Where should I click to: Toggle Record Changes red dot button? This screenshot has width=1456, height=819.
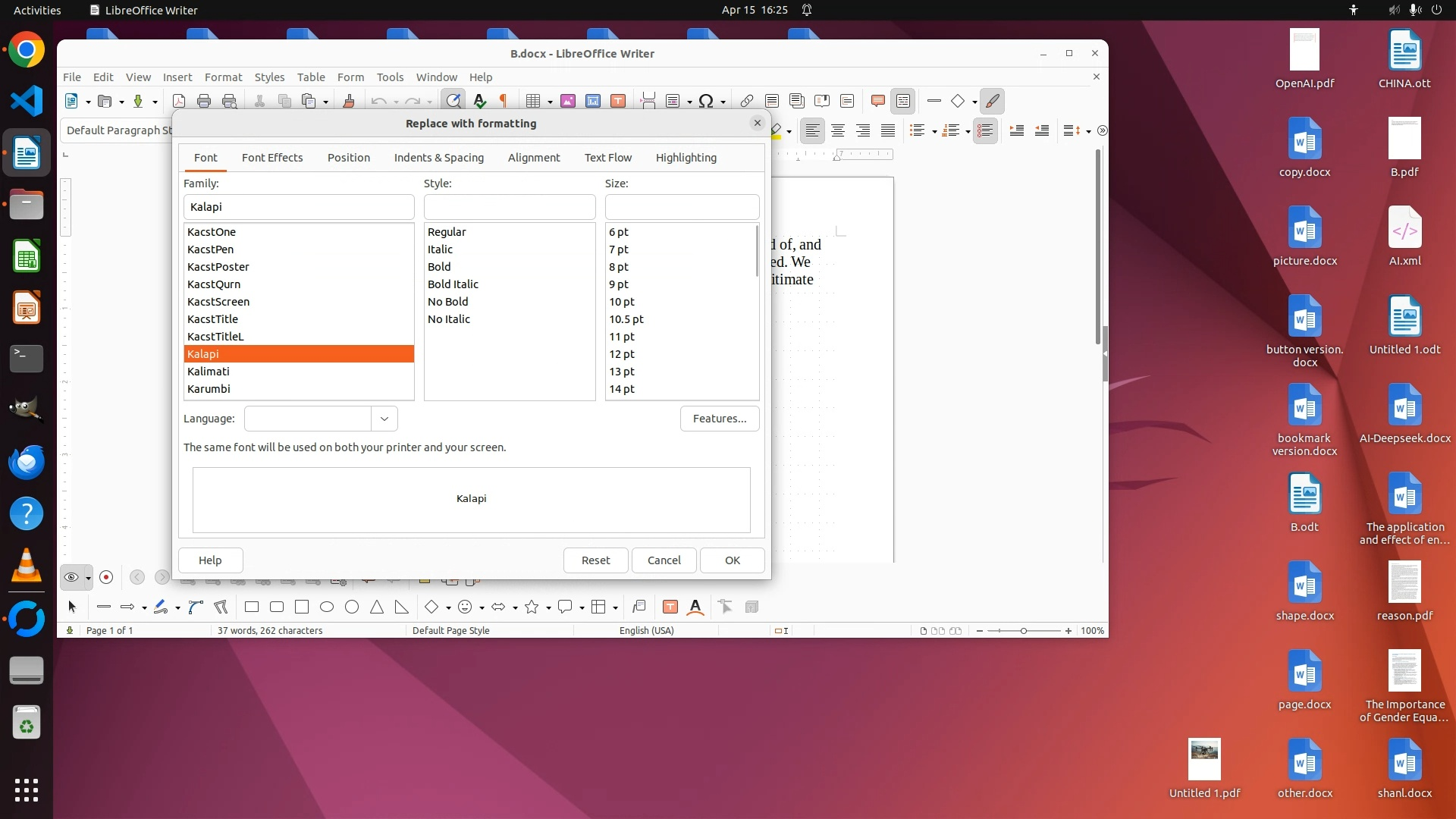(106, 577)
